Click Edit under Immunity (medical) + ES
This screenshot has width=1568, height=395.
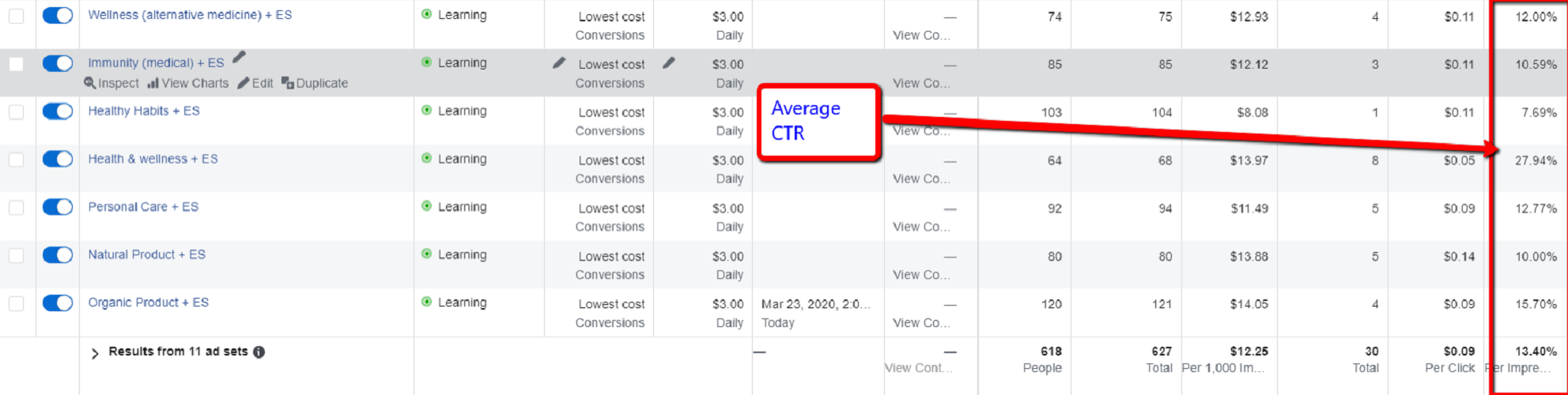255,83
